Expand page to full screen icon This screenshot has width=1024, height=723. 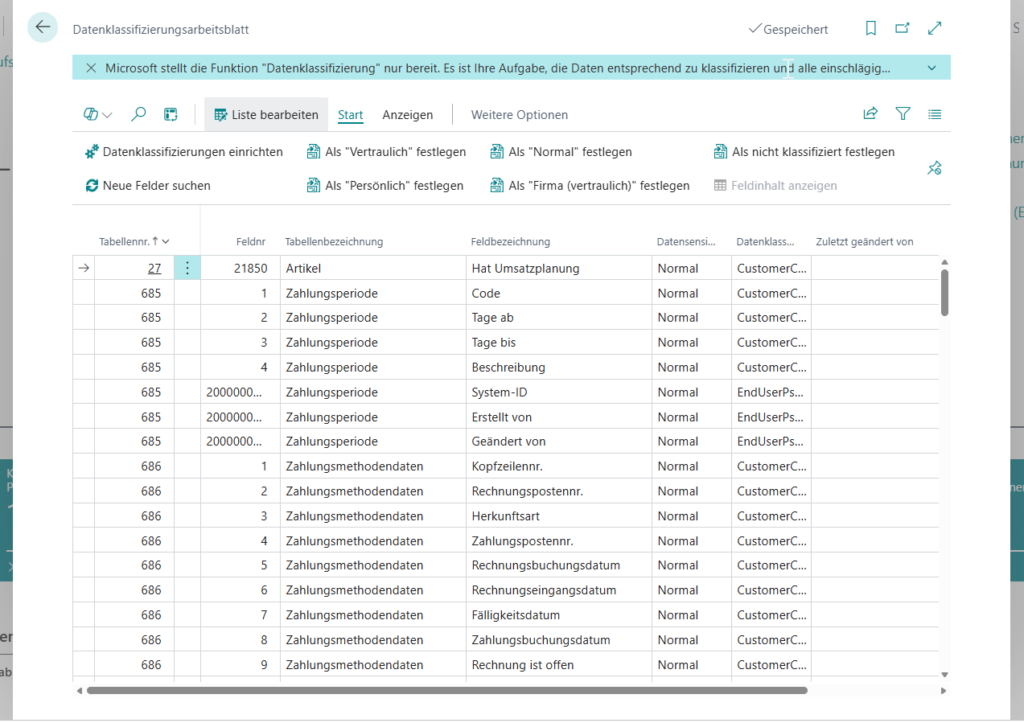click(x=935, y=28)
